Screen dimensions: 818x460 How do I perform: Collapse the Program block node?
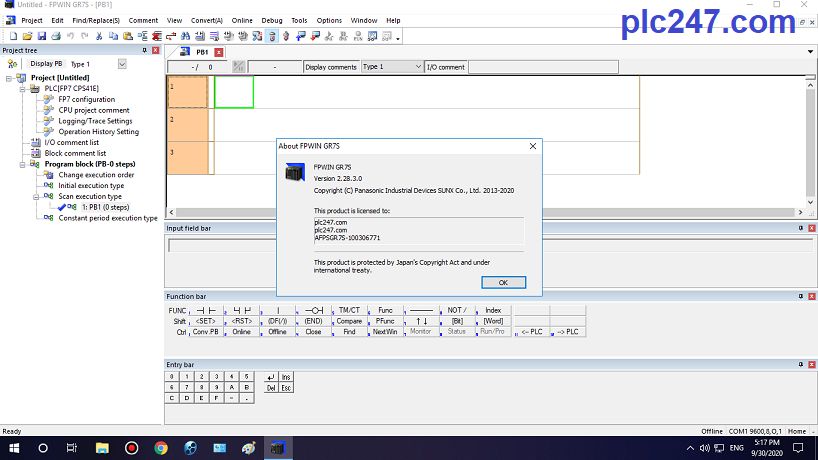pos(22,165)
